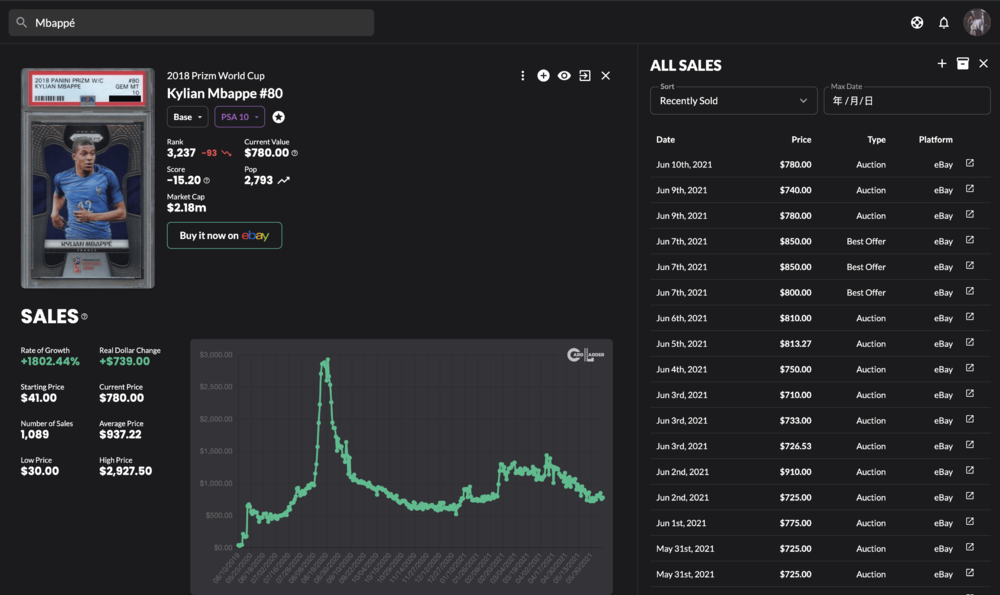This screenshot has height=595, width=1000.
Task: Click the Score info icon
Action: [207, 180]
